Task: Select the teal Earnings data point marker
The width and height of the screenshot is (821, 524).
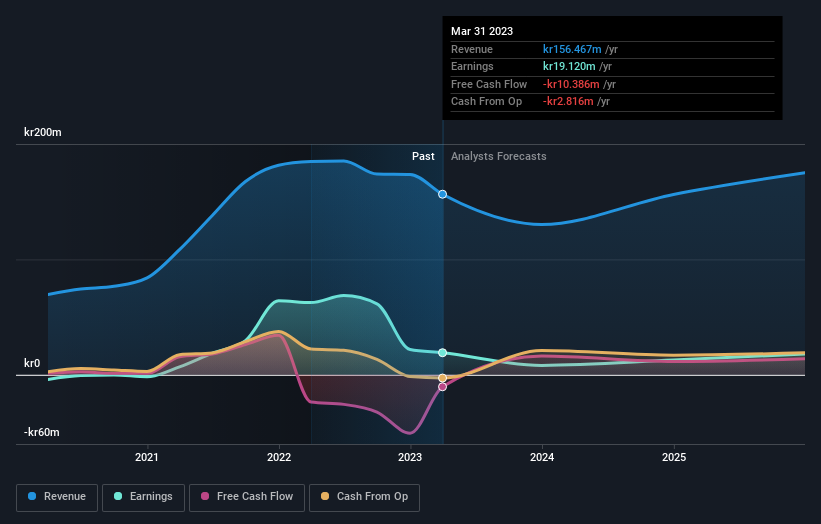Action: pyautogui.click(x=442, y=353)
